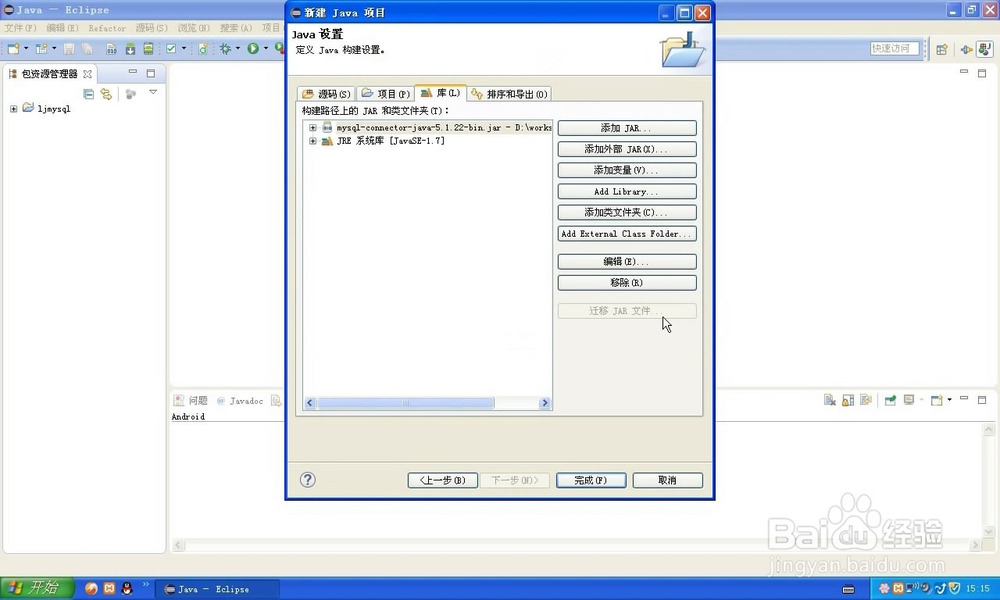
Task: Open the Open Console dropdown arrow
Action: pos(950,400)
